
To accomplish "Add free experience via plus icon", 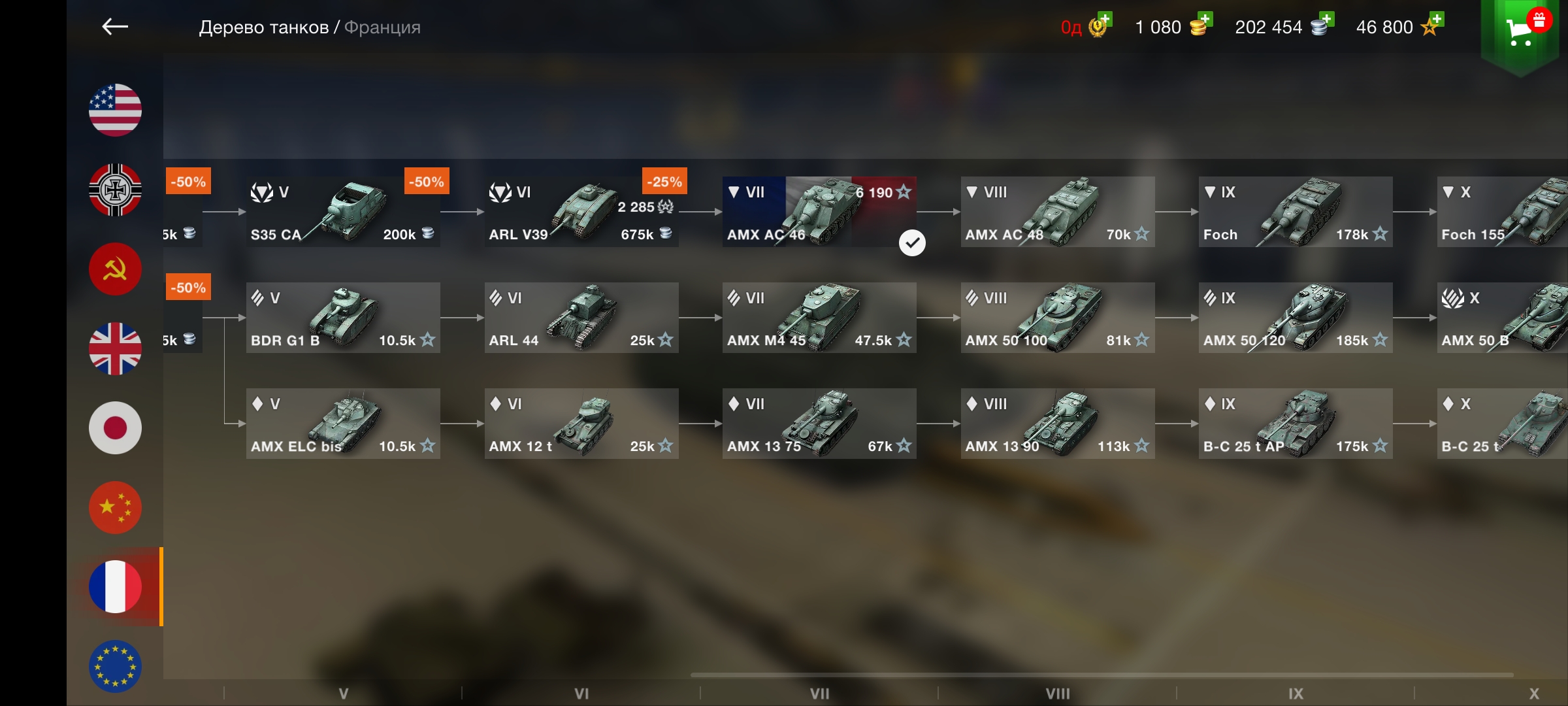I will 1437,19.
